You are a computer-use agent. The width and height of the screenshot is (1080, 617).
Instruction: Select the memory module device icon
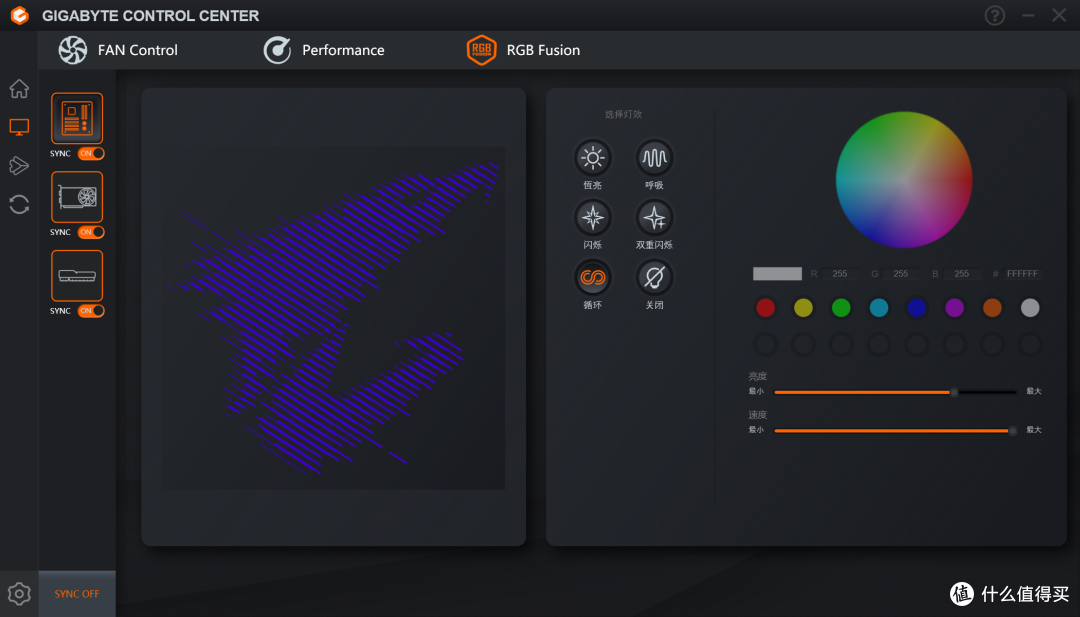(x=77, y=275)
